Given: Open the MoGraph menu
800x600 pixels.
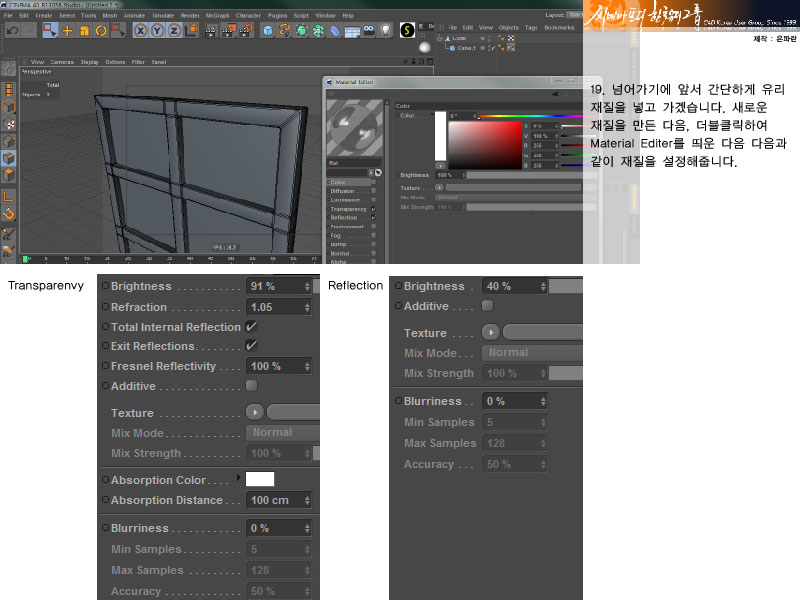Looking at the screenshot, I should [x=218, y=16].
